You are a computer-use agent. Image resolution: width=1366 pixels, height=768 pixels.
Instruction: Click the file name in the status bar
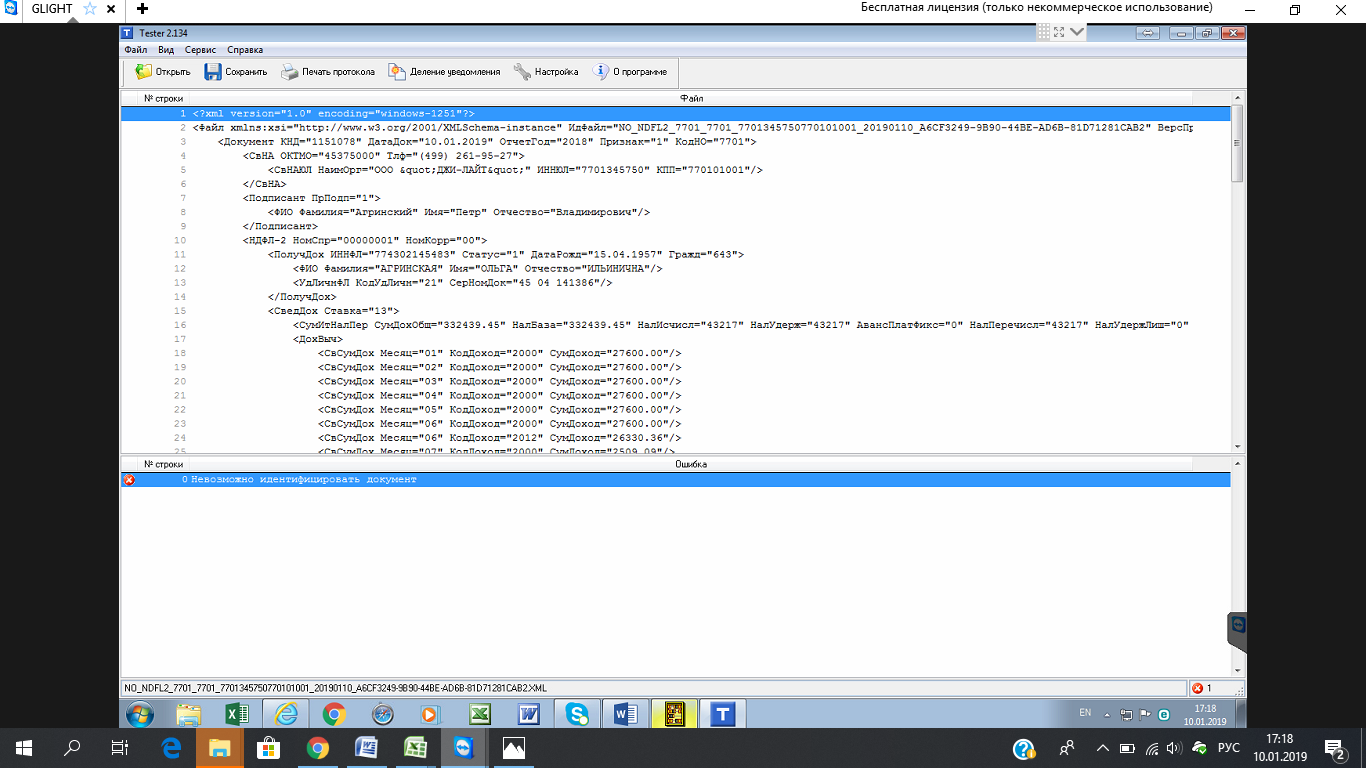pos(335,688)
